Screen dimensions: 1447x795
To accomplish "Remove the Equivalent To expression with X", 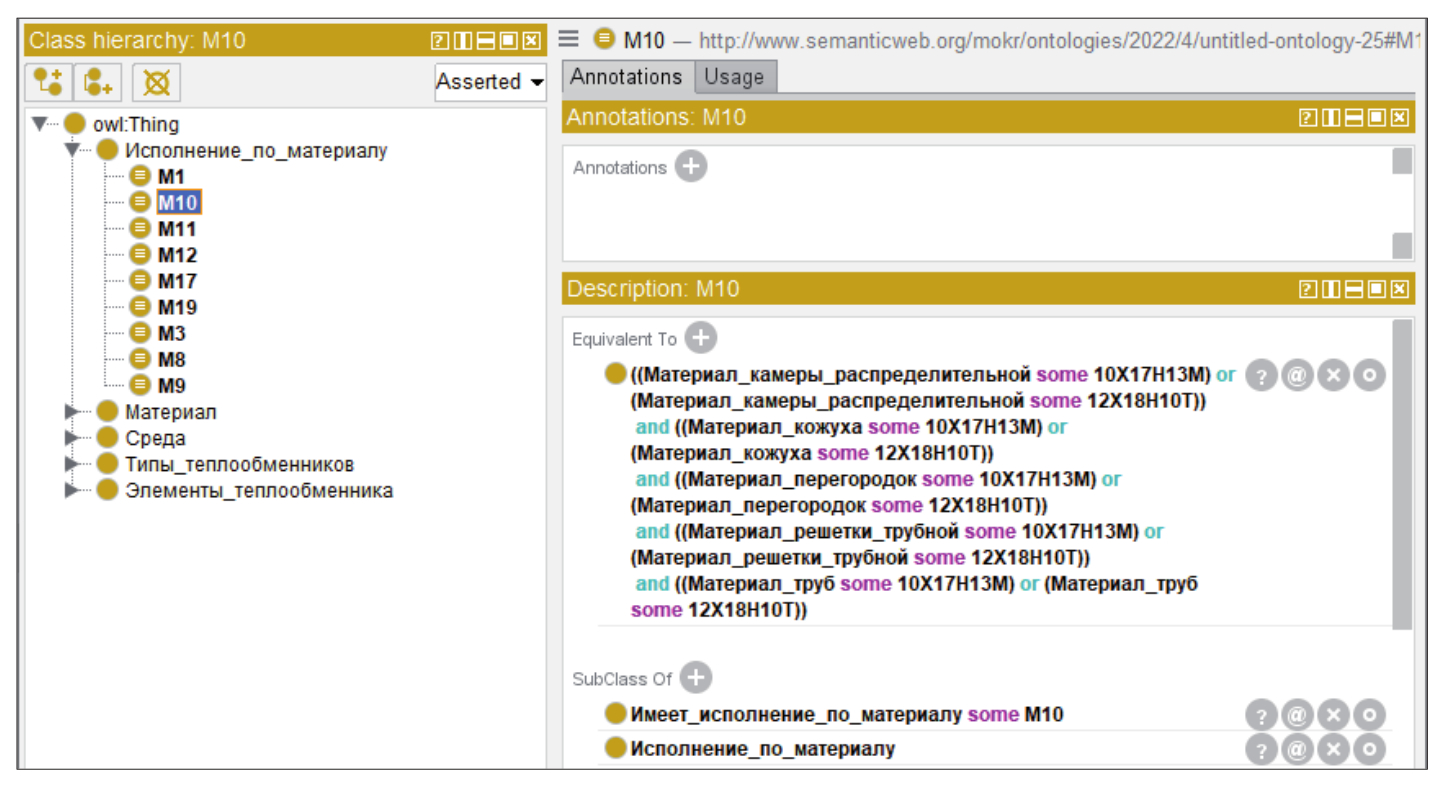I will click(1333, 376).
